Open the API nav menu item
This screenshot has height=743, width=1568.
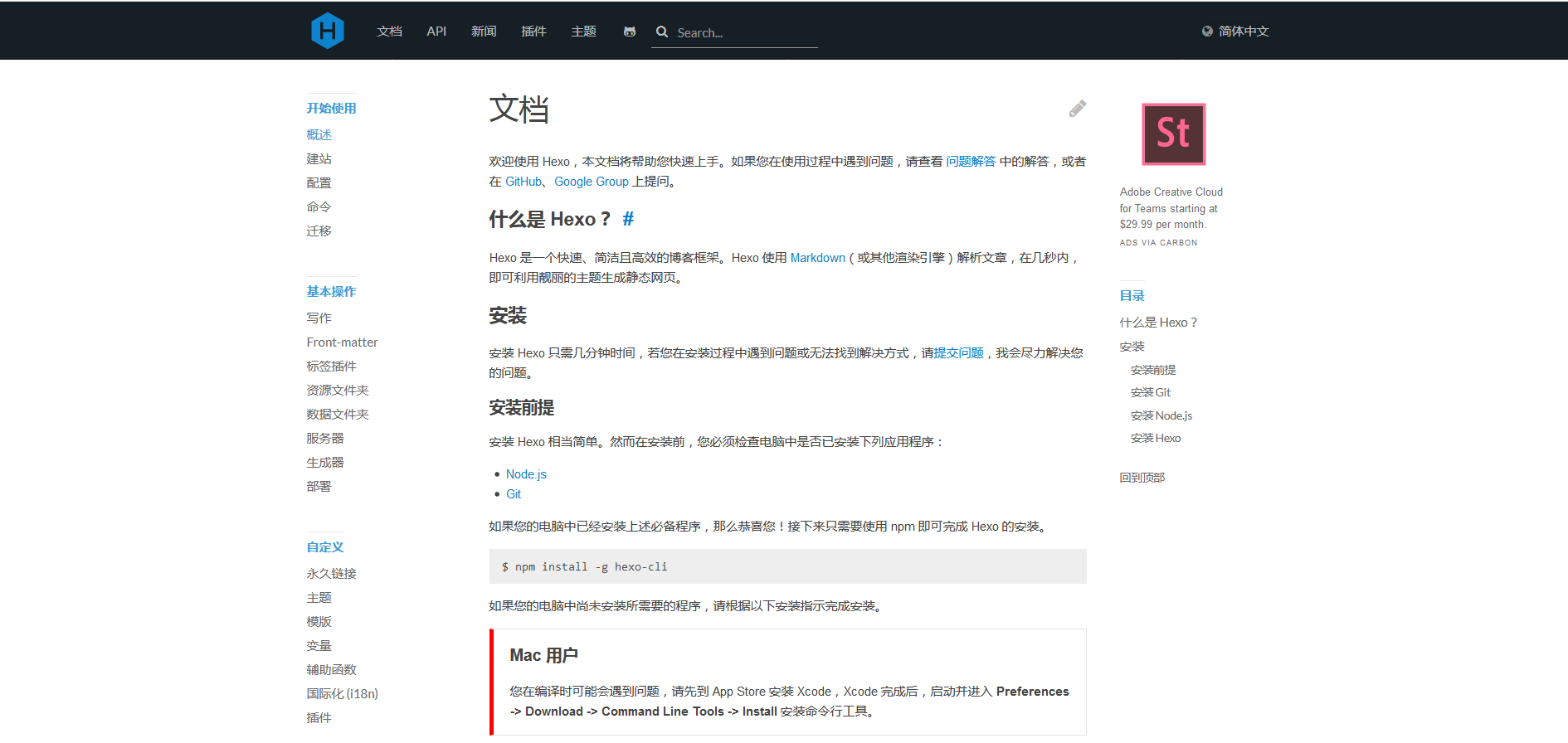point(436,32)
